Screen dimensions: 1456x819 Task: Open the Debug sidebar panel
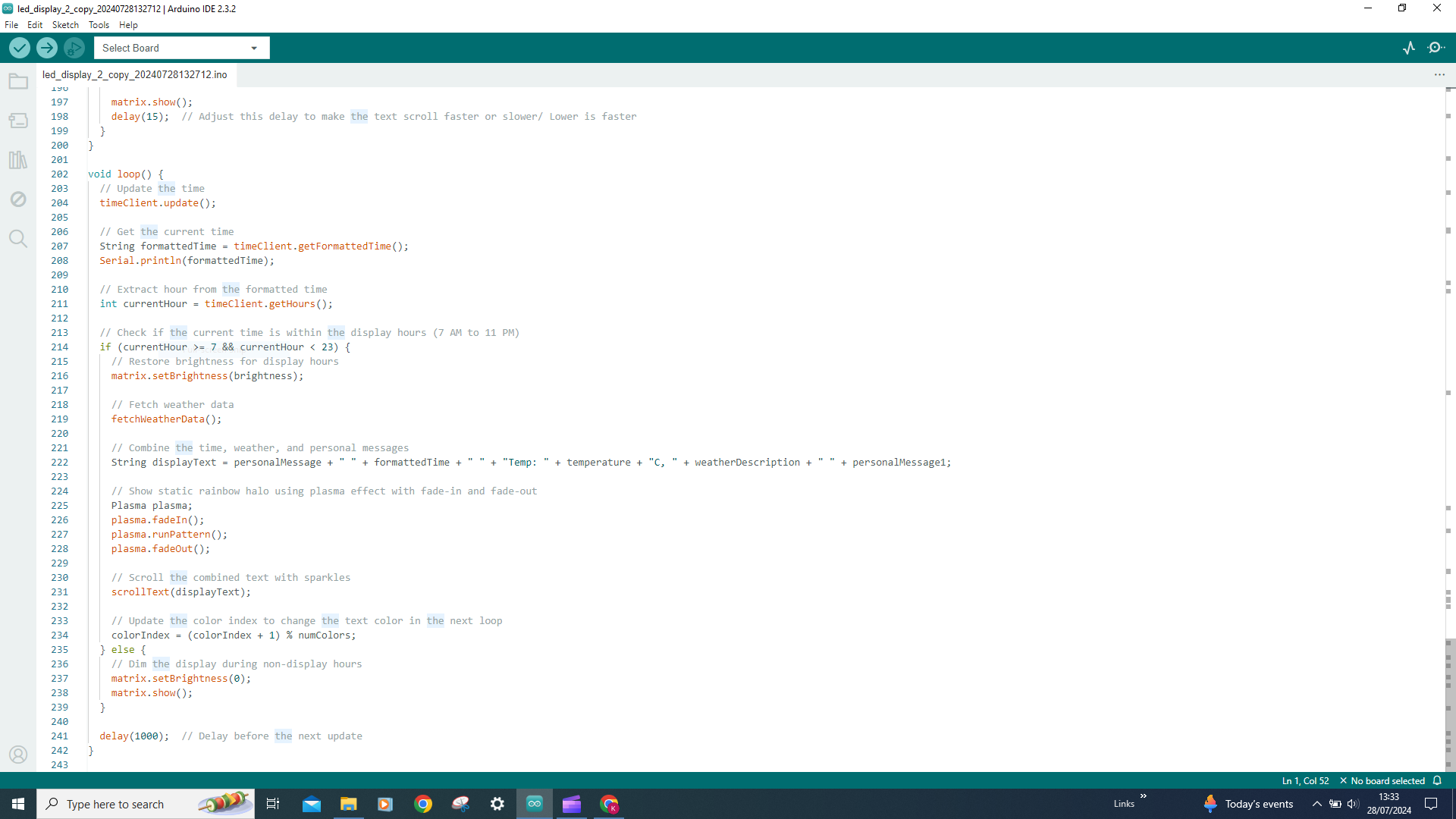[18, 199]
